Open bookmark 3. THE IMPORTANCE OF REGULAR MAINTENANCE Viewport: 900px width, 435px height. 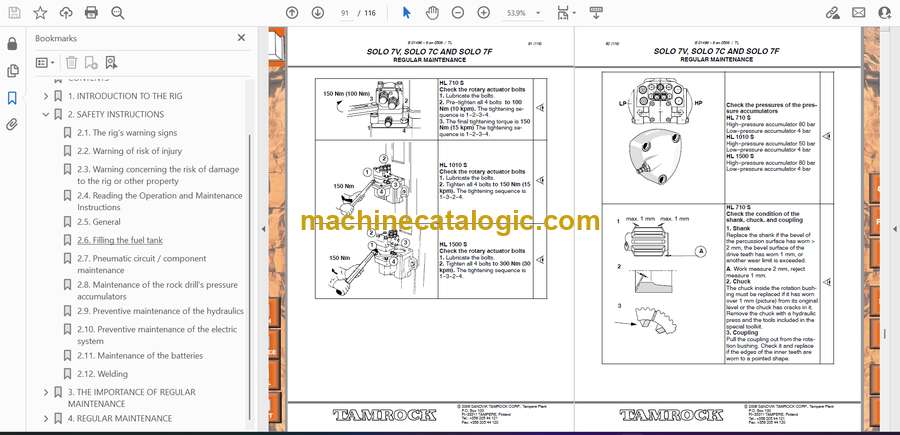pos(131,398)
